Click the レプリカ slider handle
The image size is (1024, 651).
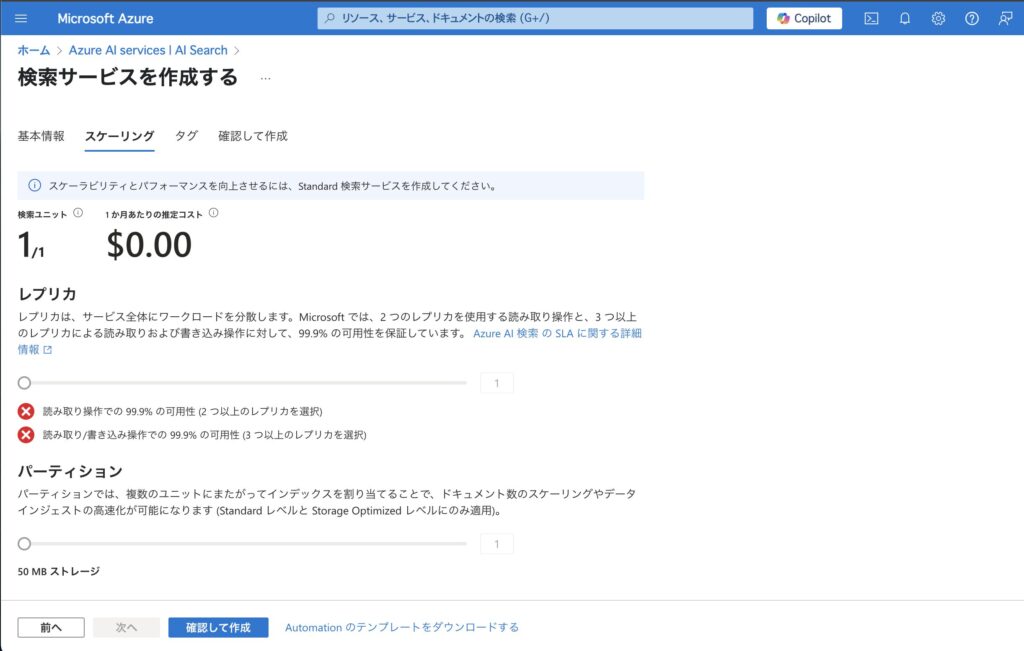(24, 383)
